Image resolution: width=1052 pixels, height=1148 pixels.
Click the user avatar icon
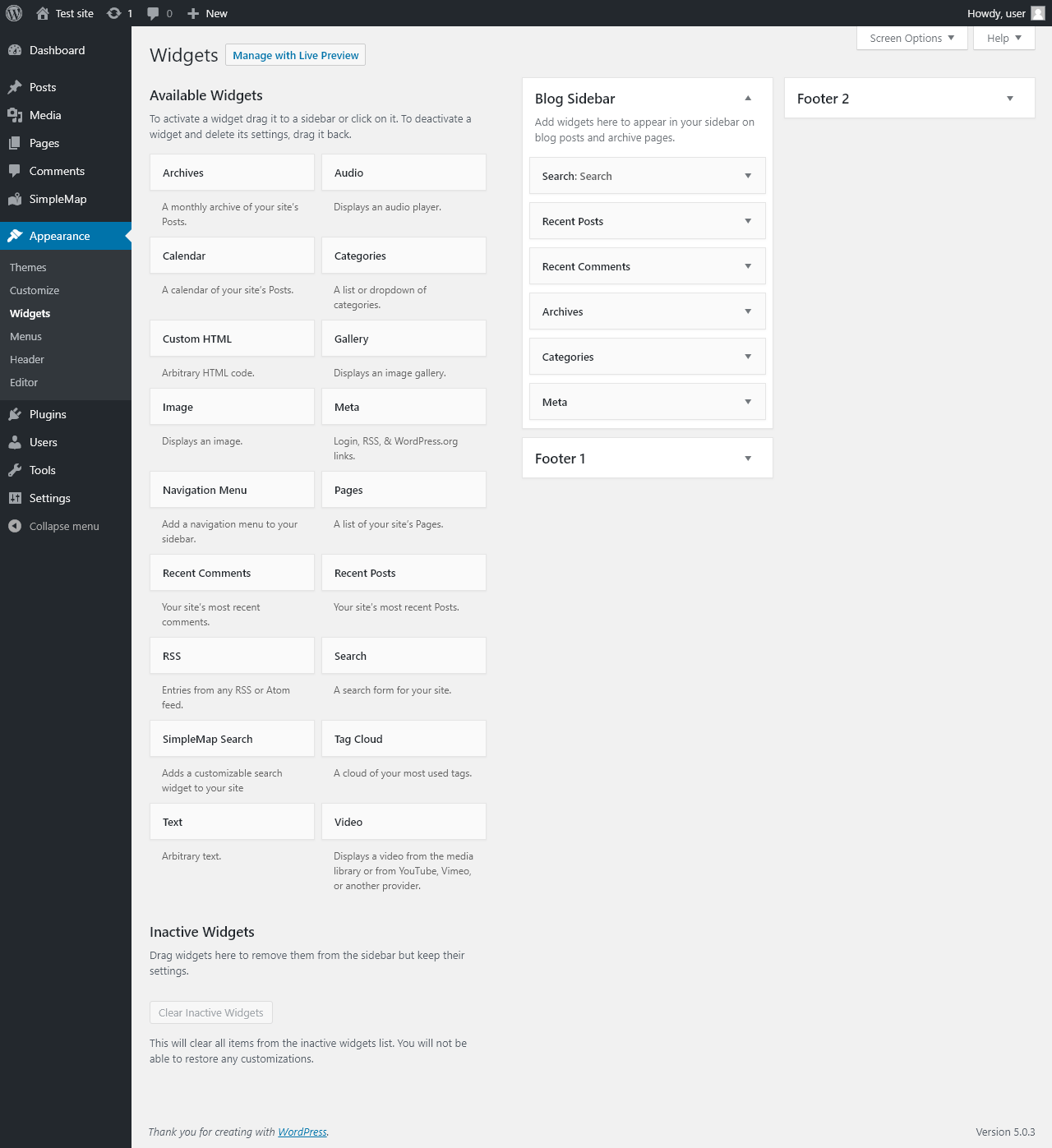[1038, 13]
